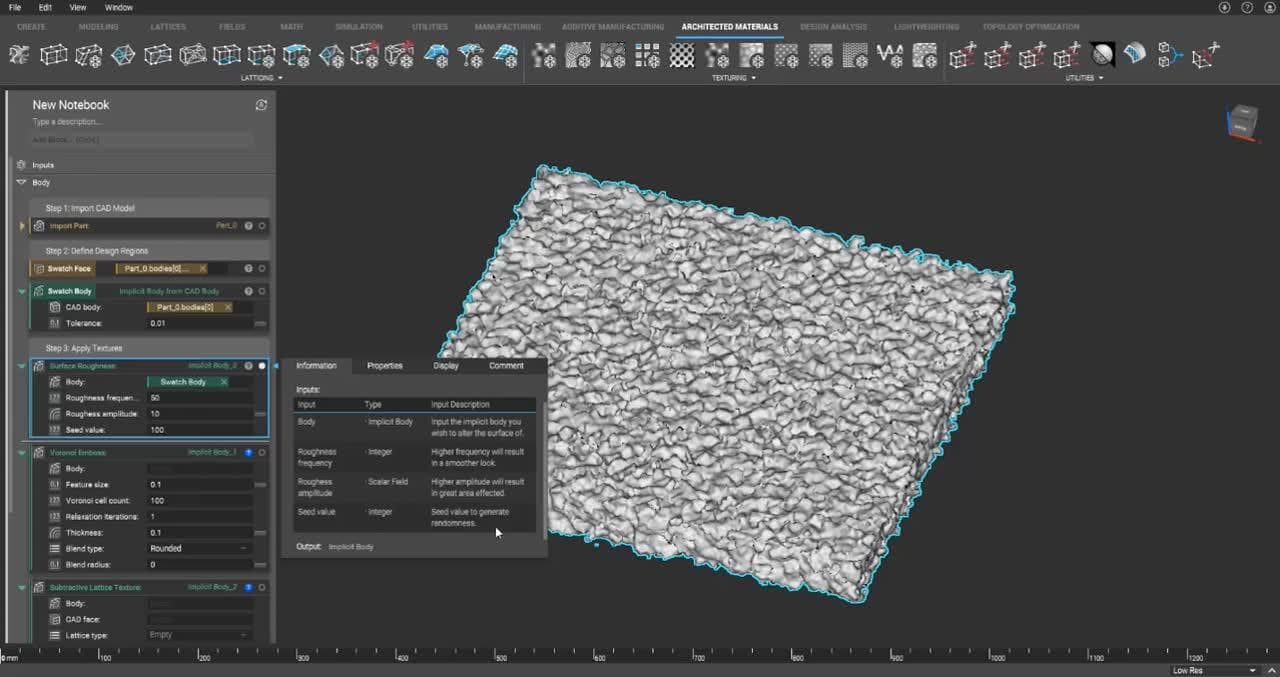
Task: Click the Tolerance slider handle
Action: pyautogui.click(x=261, y=324)
